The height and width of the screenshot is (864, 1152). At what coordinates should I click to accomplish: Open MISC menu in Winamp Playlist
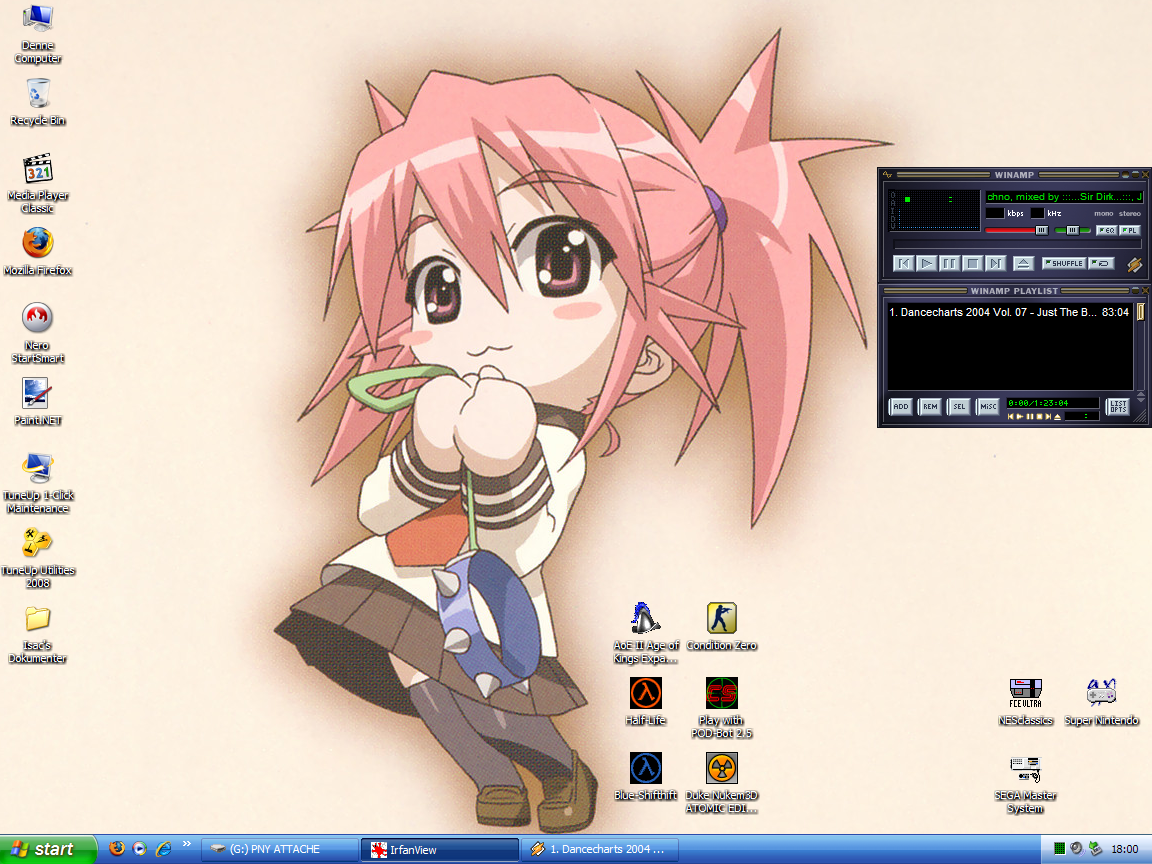click(988, 407)
